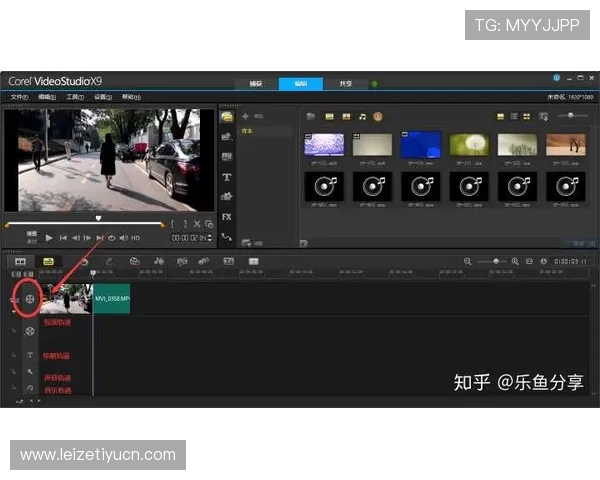Click the title track T icon

(30, 355)
